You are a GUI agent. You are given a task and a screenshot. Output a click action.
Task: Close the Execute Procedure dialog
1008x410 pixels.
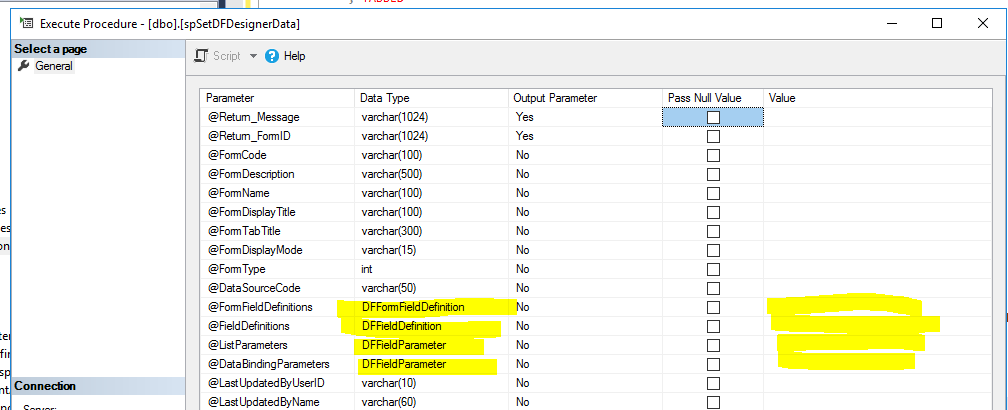pyautogui.click(x=982, y=23)
